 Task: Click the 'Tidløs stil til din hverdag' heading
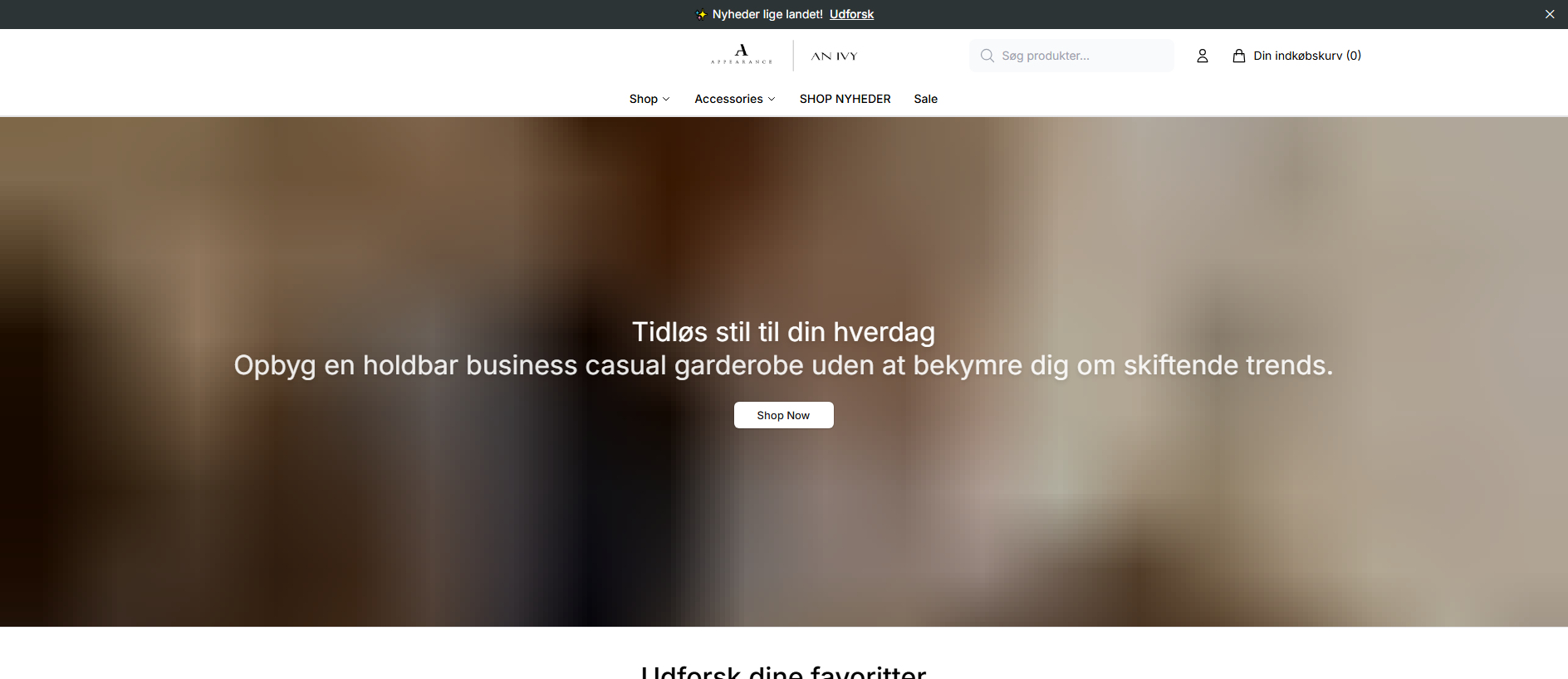coord(783,331)
